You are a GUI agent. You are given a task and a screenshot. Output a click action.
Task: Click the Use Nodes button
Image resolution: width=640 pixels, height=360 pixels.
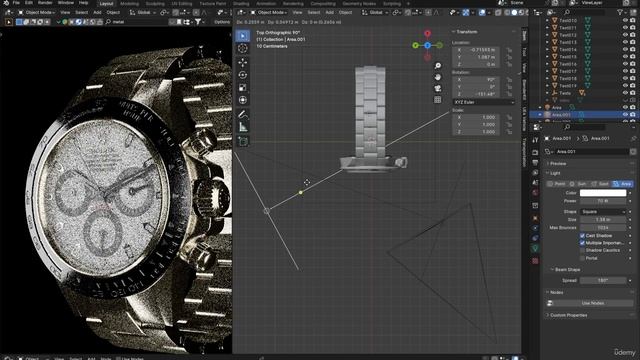(592, 303)
